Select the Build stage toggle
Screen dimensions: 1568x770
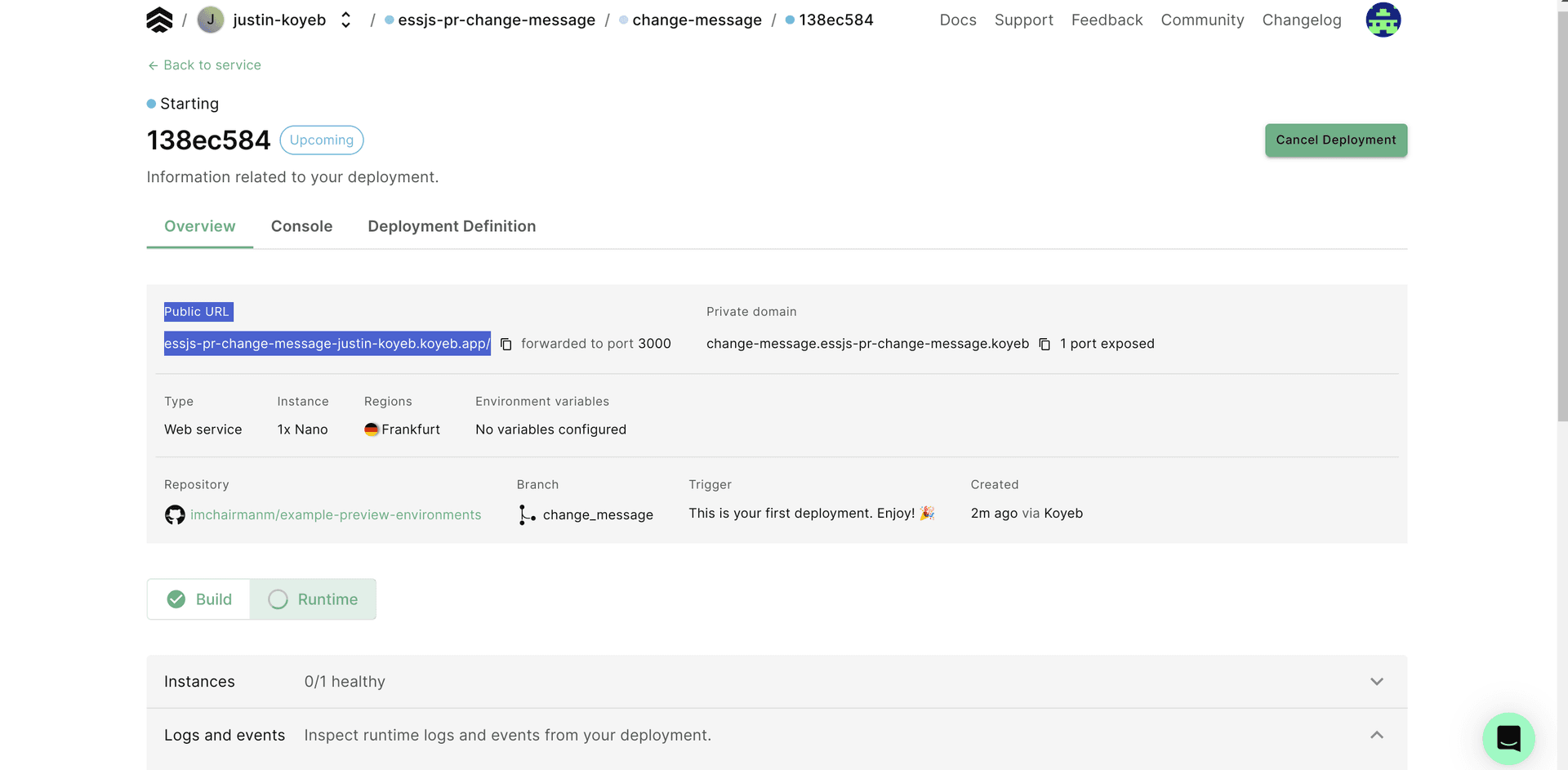(x=199, y=599)
